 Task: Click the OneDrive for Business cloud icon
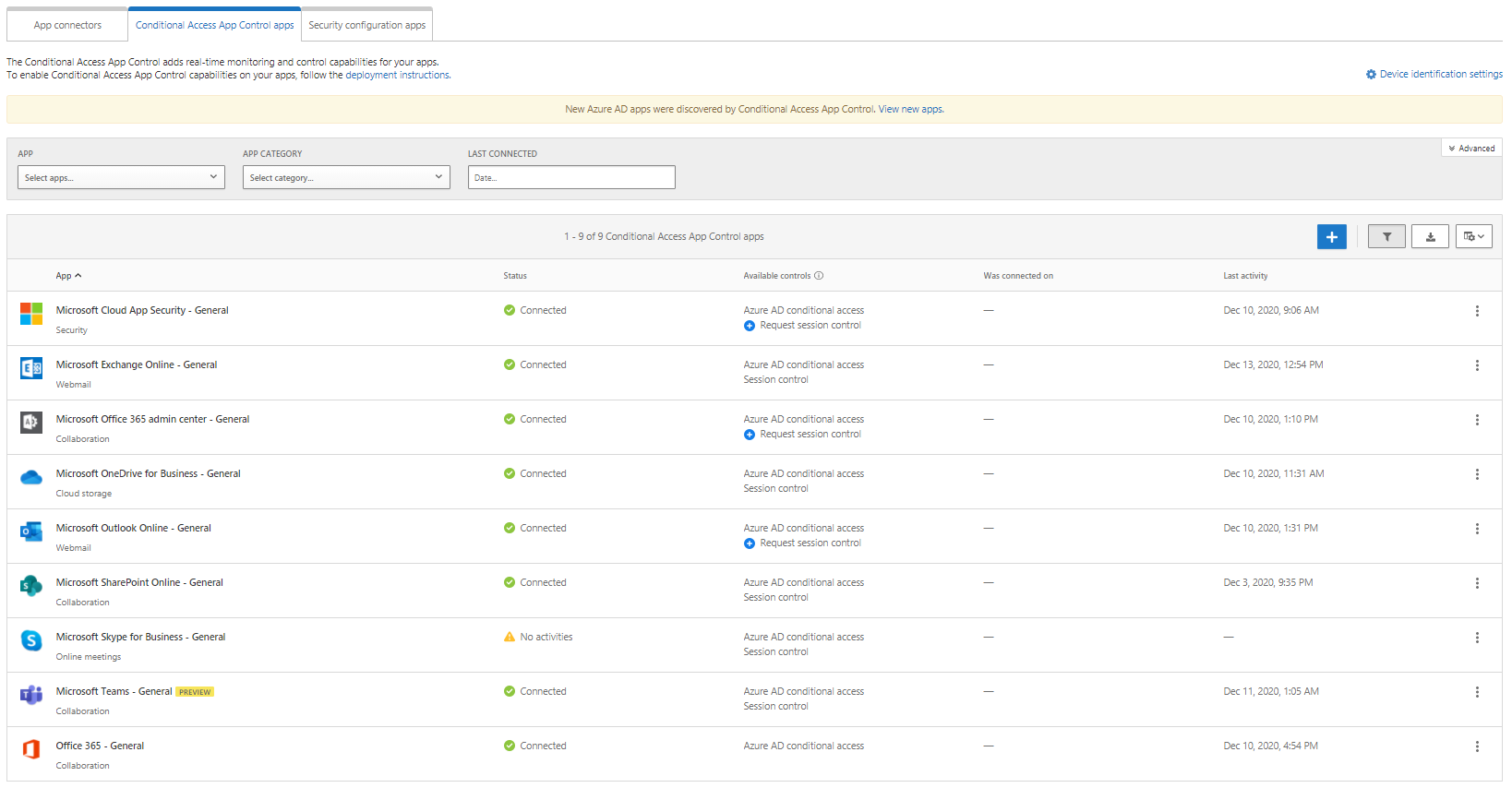tap(31, 477)
